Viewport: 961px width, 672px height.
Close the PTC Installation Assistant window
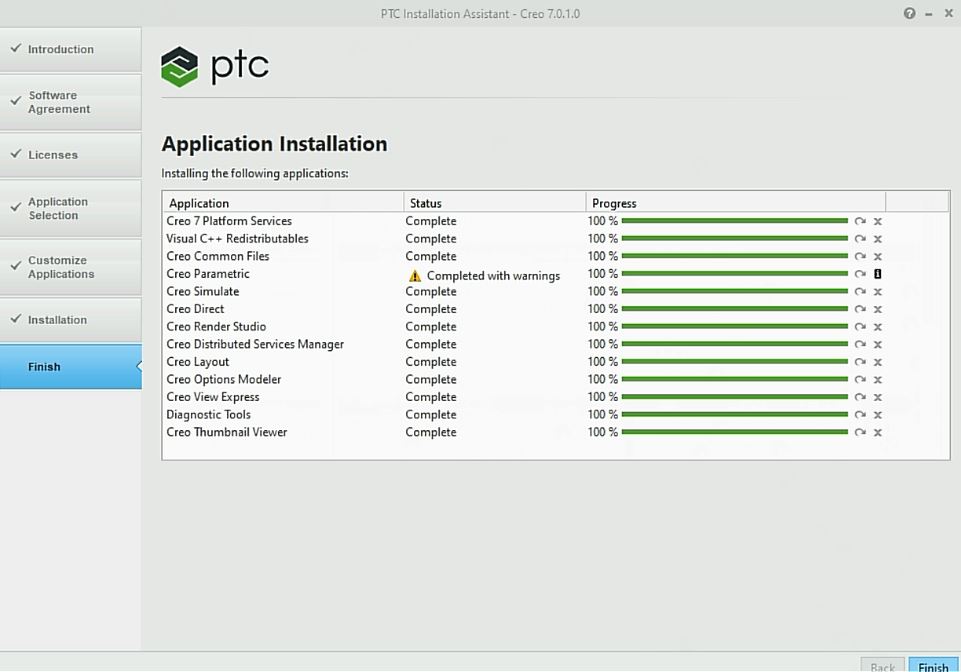coord(949,13)
